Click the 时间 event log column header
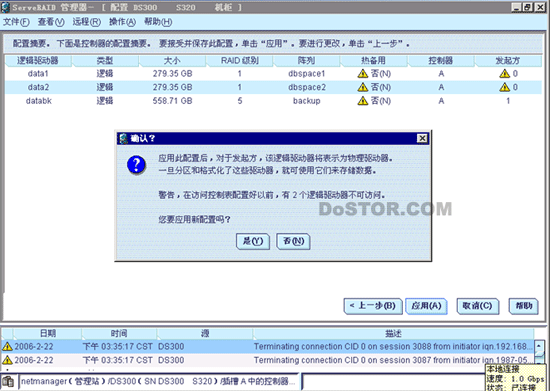 (x=119, y=333)
